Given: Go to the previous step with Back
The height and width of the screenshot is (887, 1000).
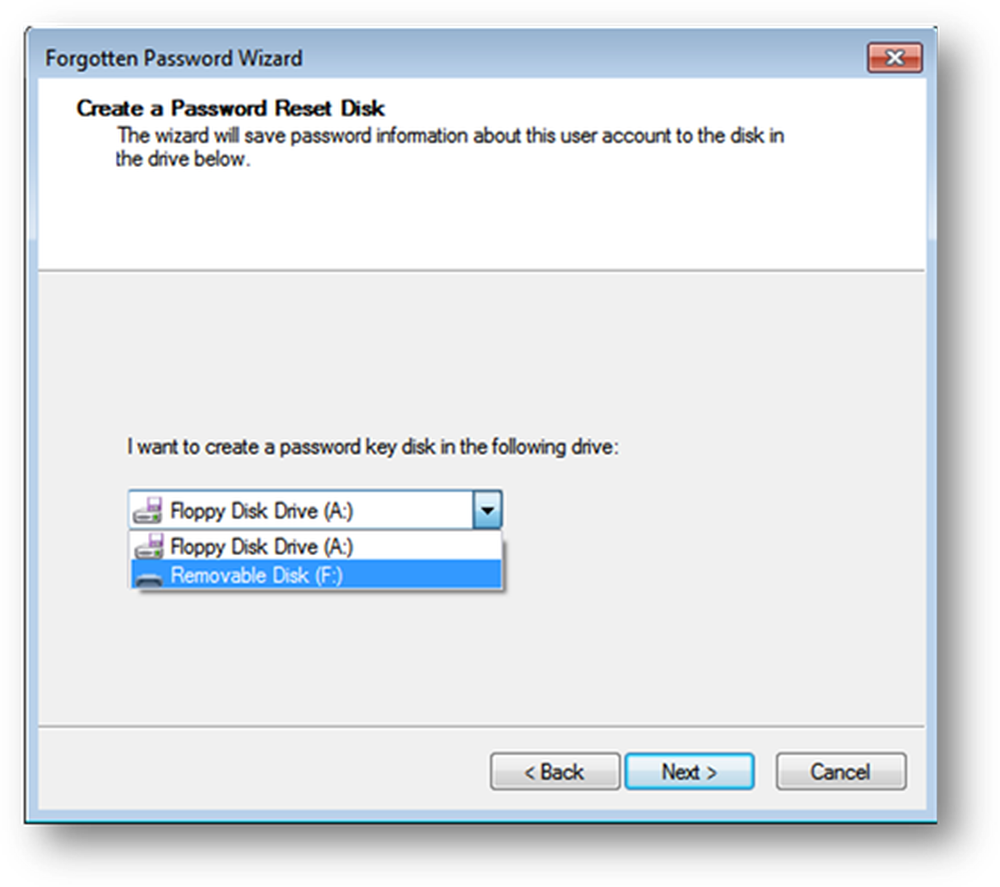Looking at the screenshot, I should 555,772.
